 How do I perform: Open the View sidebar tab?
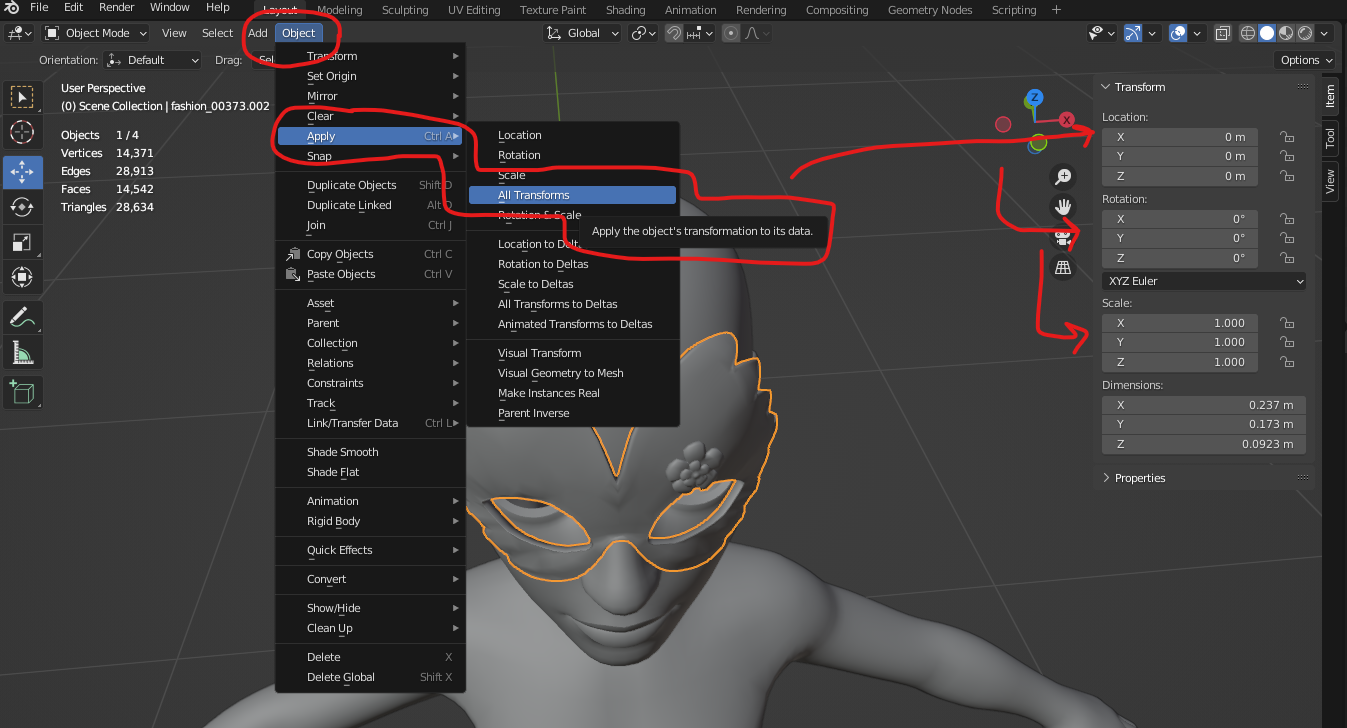pos(1330,181)
